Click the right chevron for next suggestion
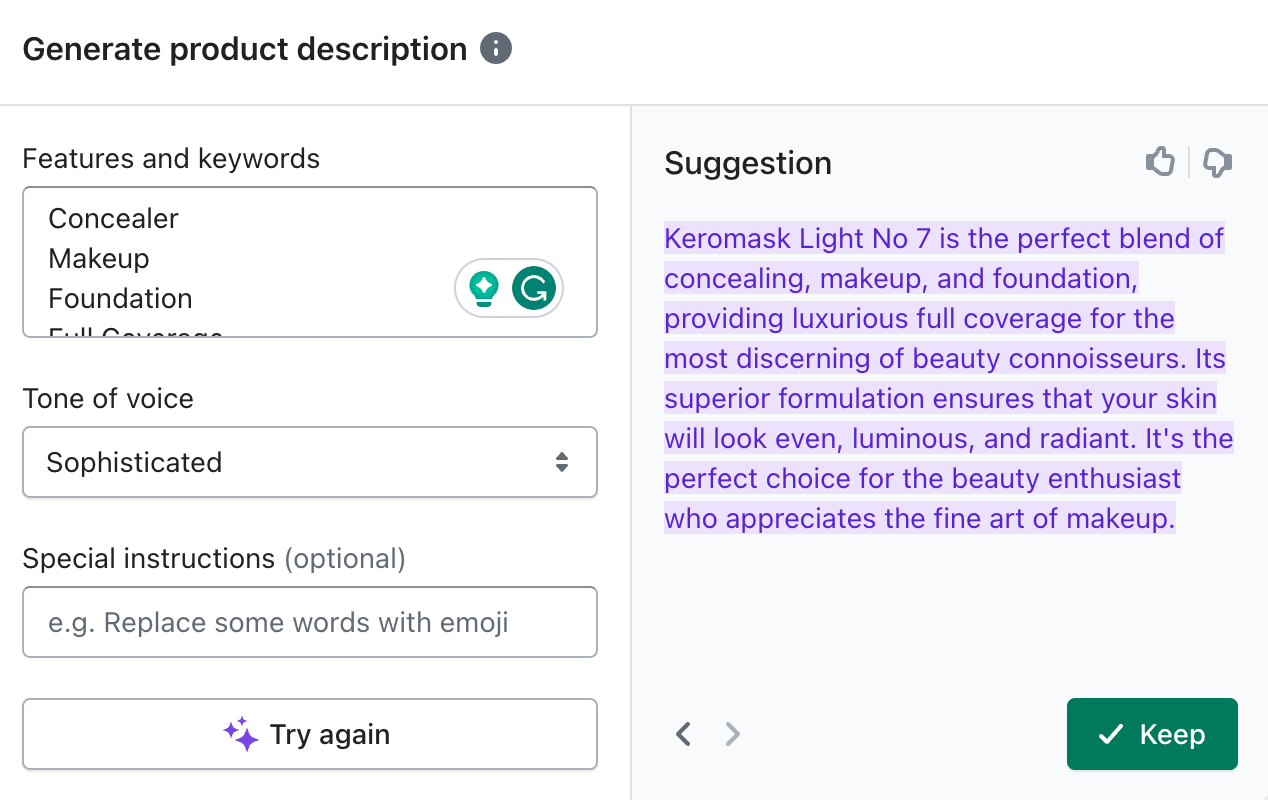 point(732,734)
